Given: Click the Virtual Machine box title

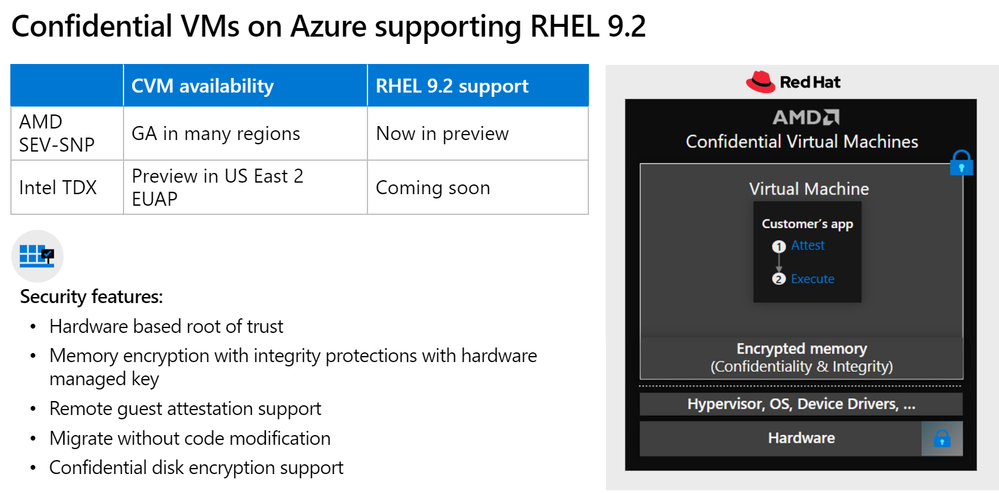Looking at the screenshot, I should (809, 188).
